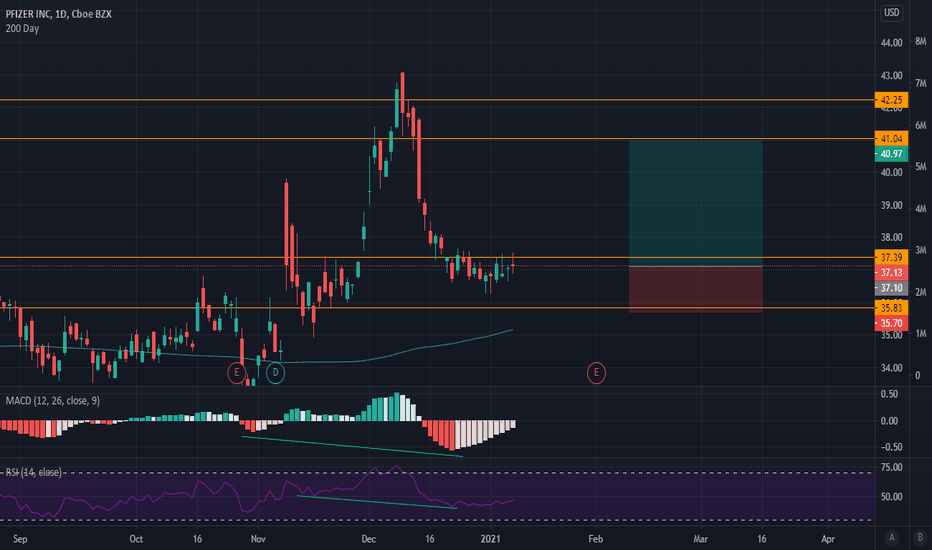The image size is (932, 550).
Task: Click the -0.50 MACD axis value
Action: tap(889, 447)
